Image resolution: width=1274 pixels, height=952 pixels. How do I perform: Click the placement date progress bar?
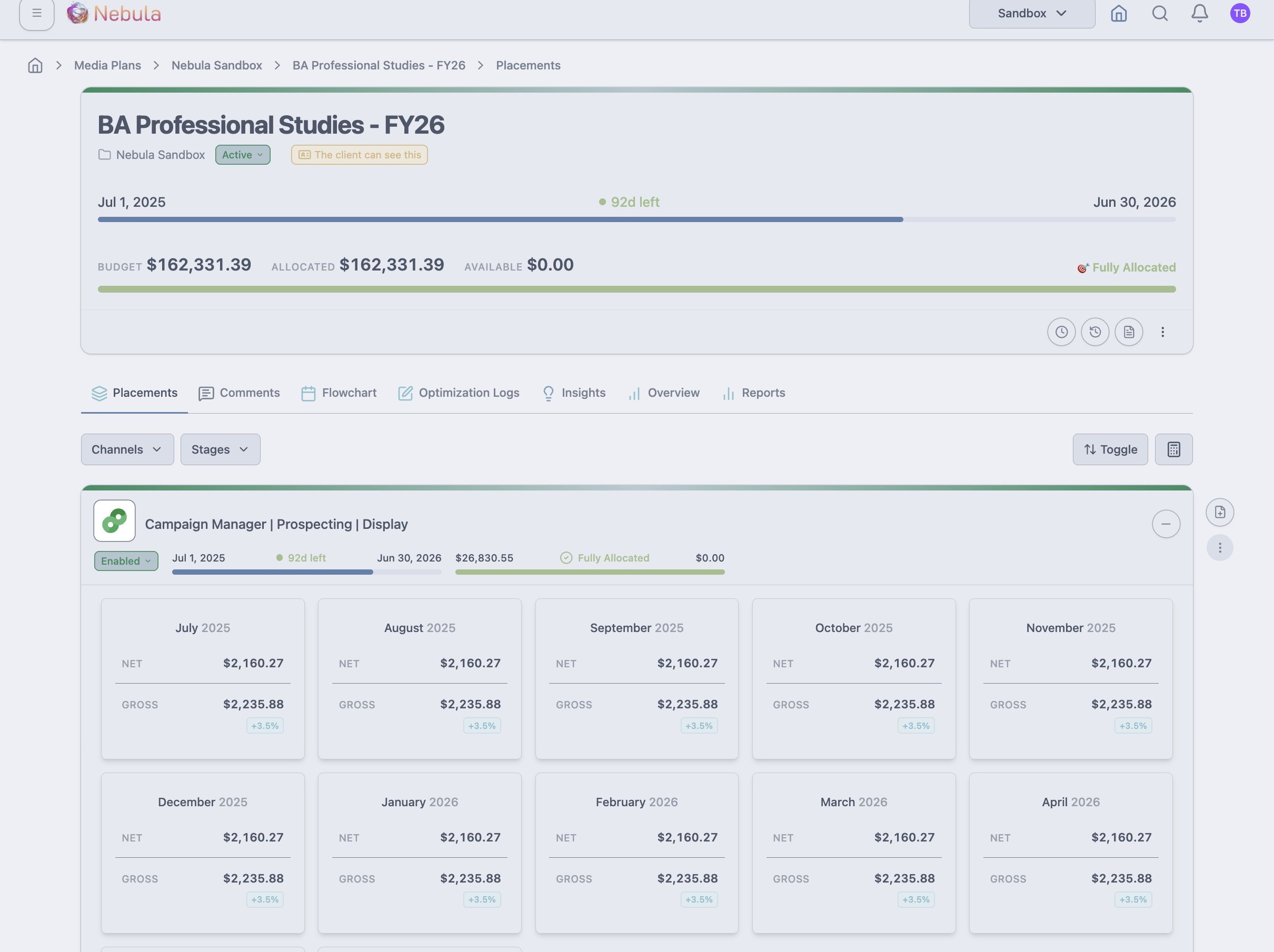[x=306, y=572]
